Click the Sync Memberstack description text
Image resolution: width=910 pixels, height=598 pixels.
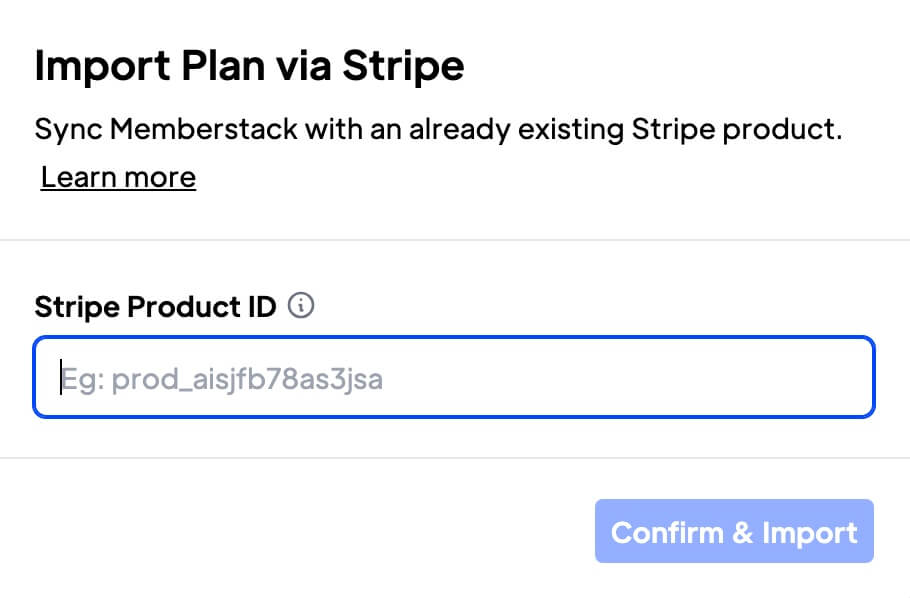pyautogui.click(x=438, y=129)
